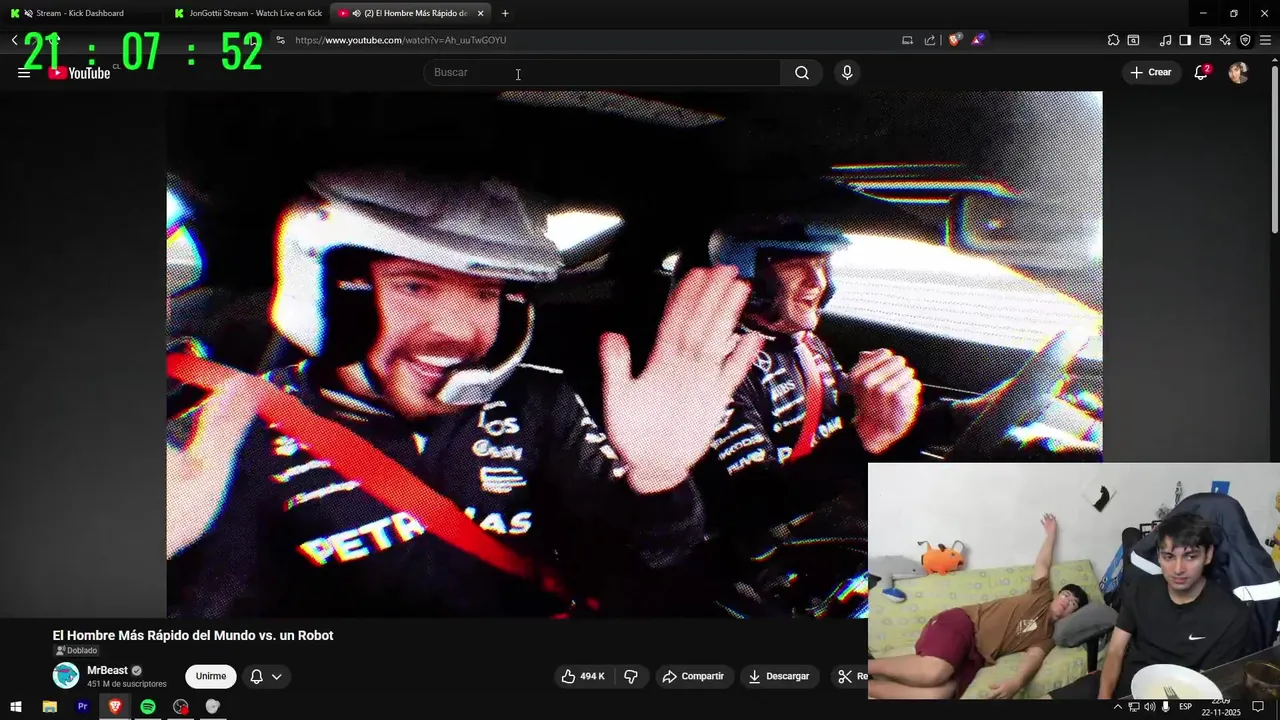Image resolution: width=1280 pixels, height=720 pixels.
Task: Click the MrBeast video player
Action: (634, 354)
